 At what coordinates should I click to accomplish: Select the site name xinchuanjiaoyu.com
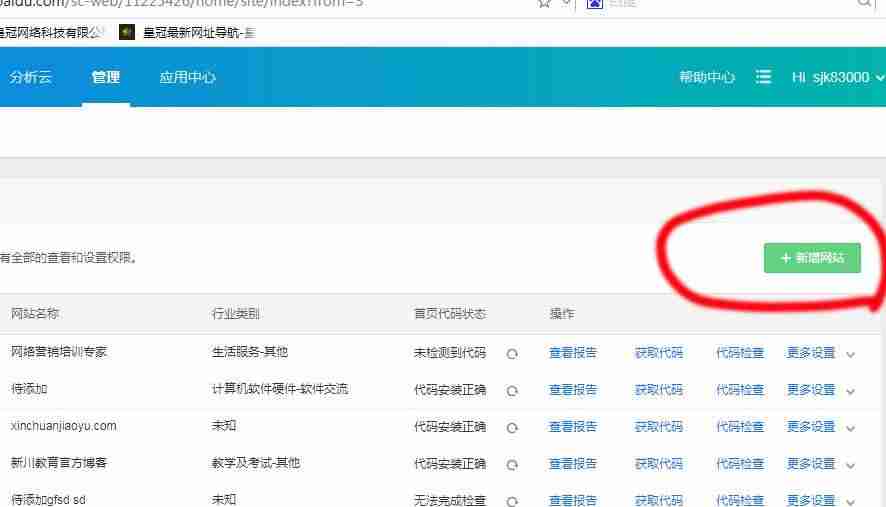point(63,426)
